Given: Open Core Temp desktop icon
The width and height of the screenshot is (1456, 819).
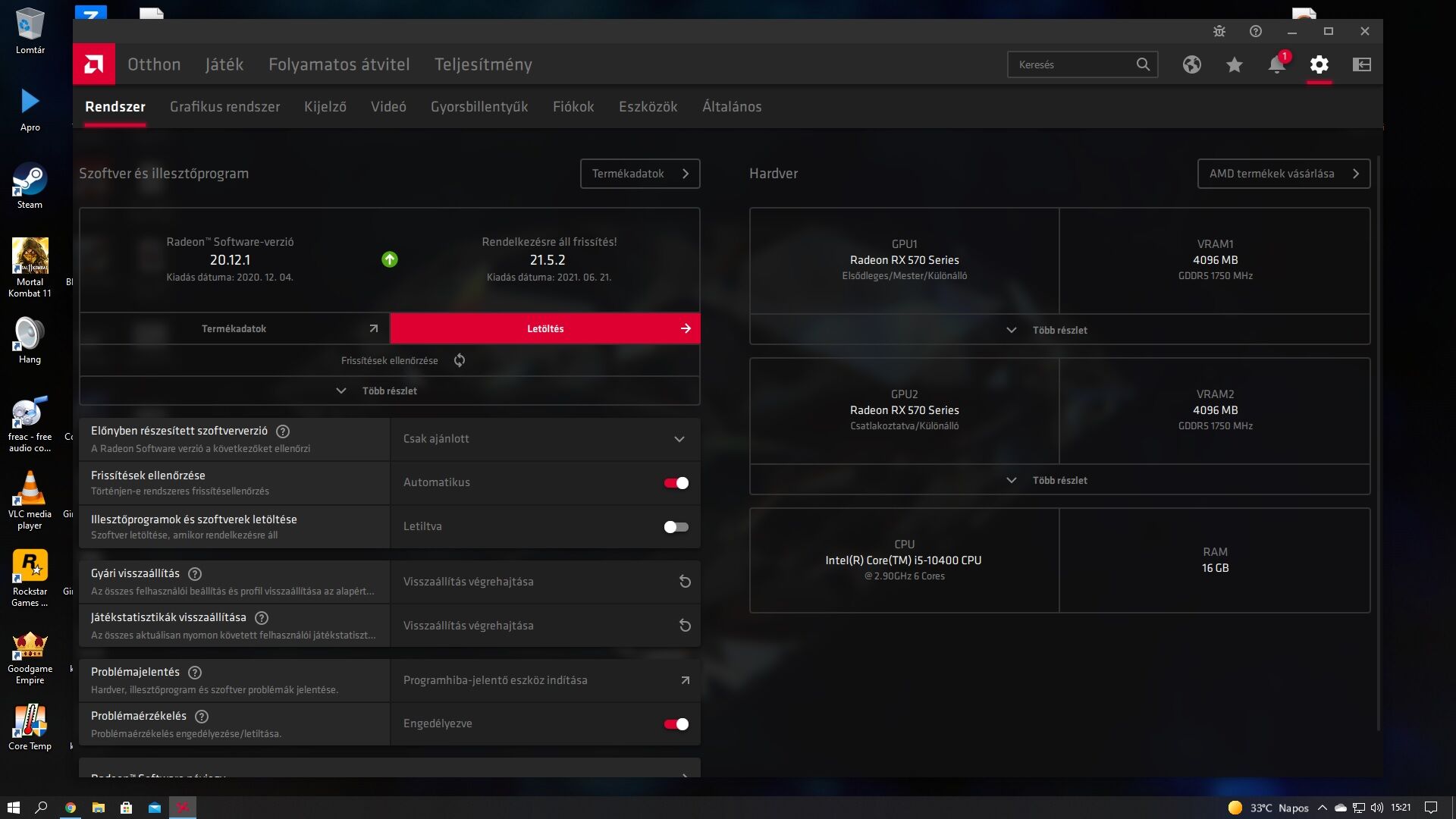Looking at the screenshot, I should point(30,726).
